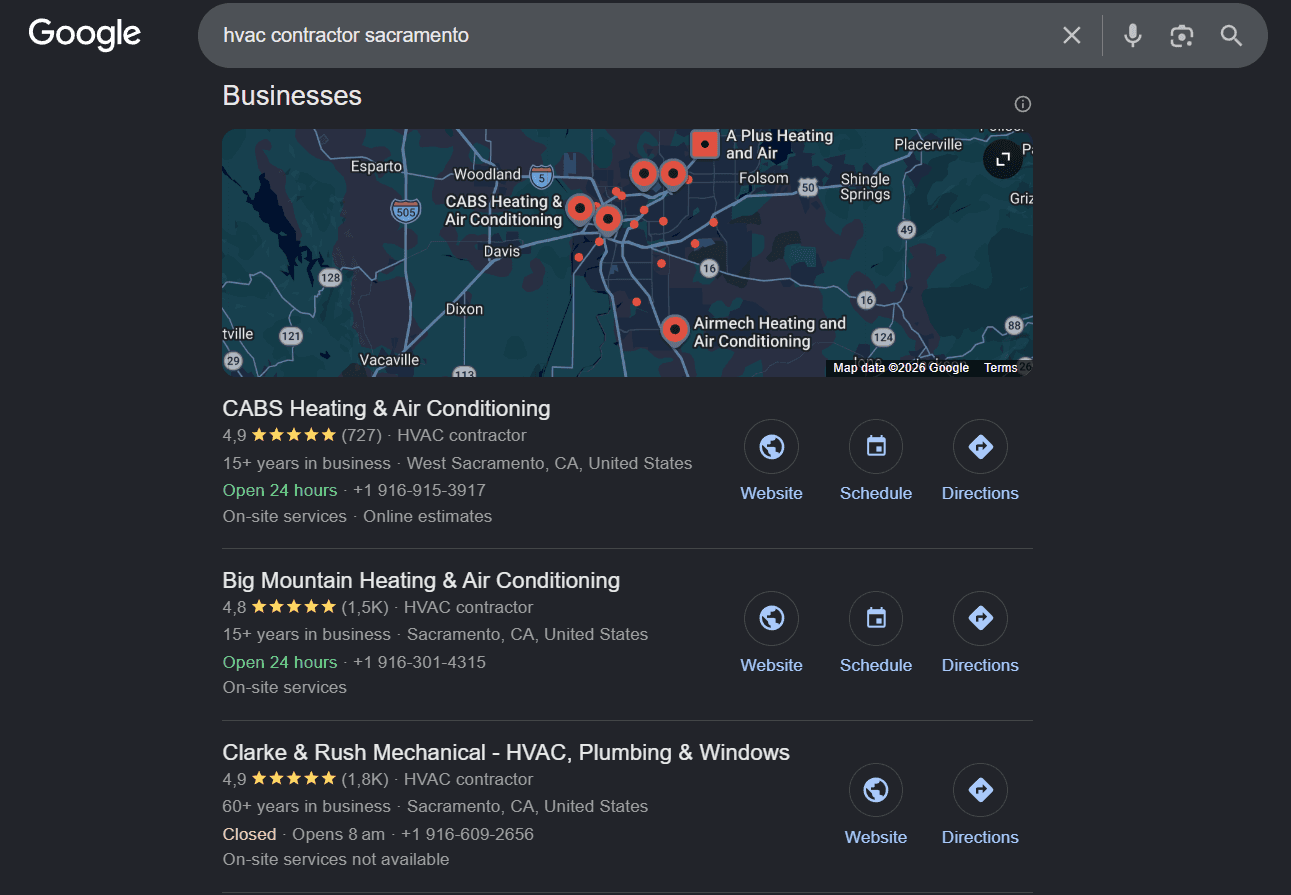Click the Big Mountain Schedule label
The height and width of the screenshot is (895, 1291).
pyautogui.click(x=876, y=665)
